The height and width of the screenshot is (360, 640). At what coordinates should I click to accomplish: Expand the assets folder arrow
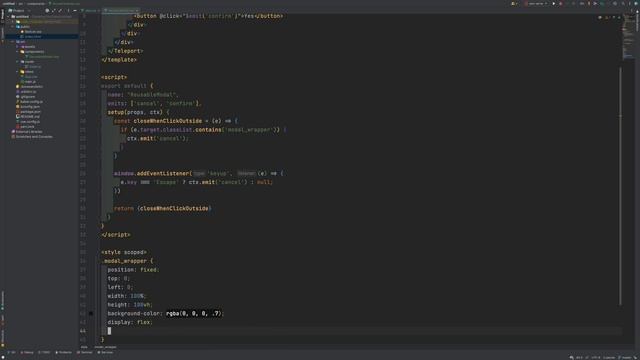18,47
